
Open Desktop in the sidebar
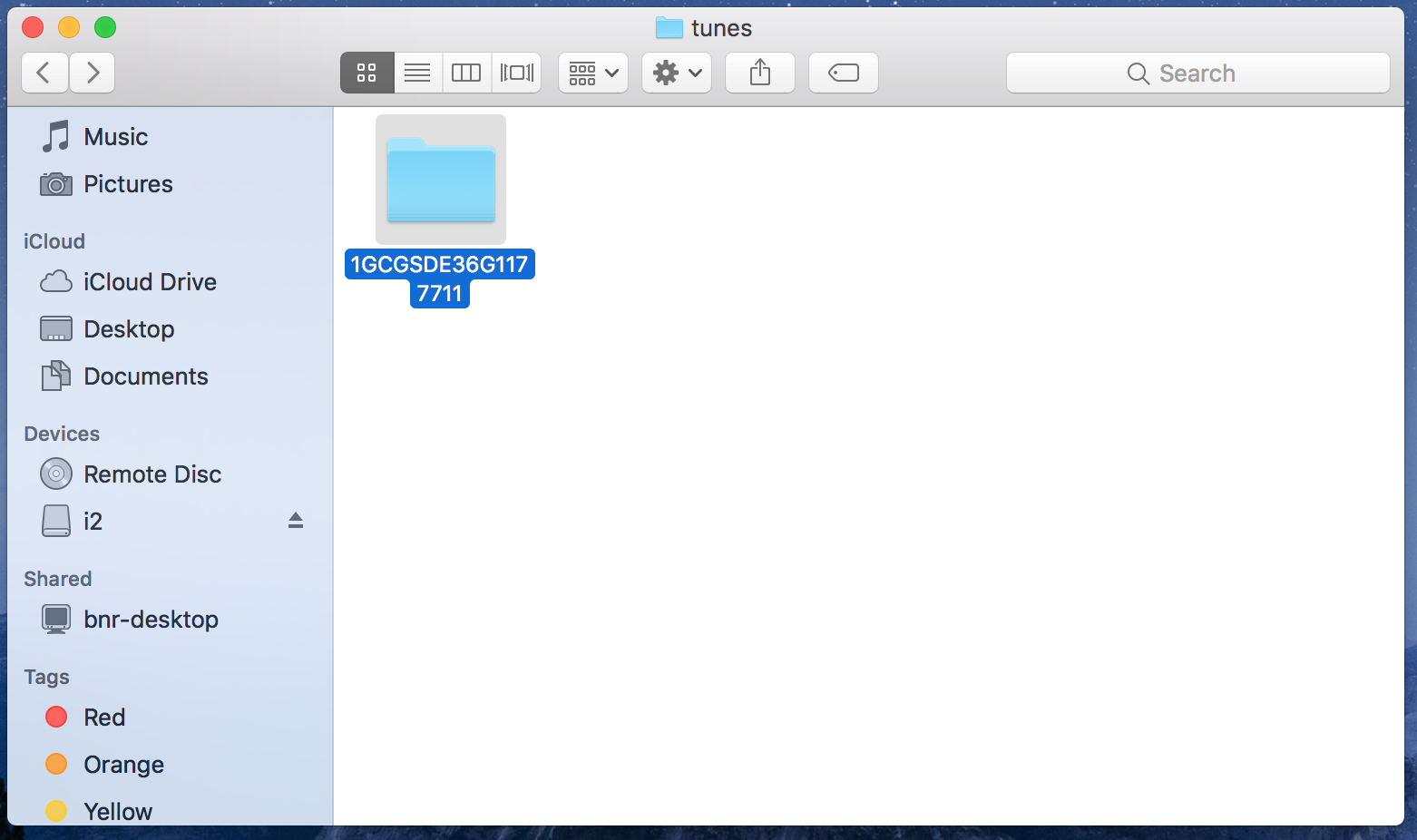point(170,329)
